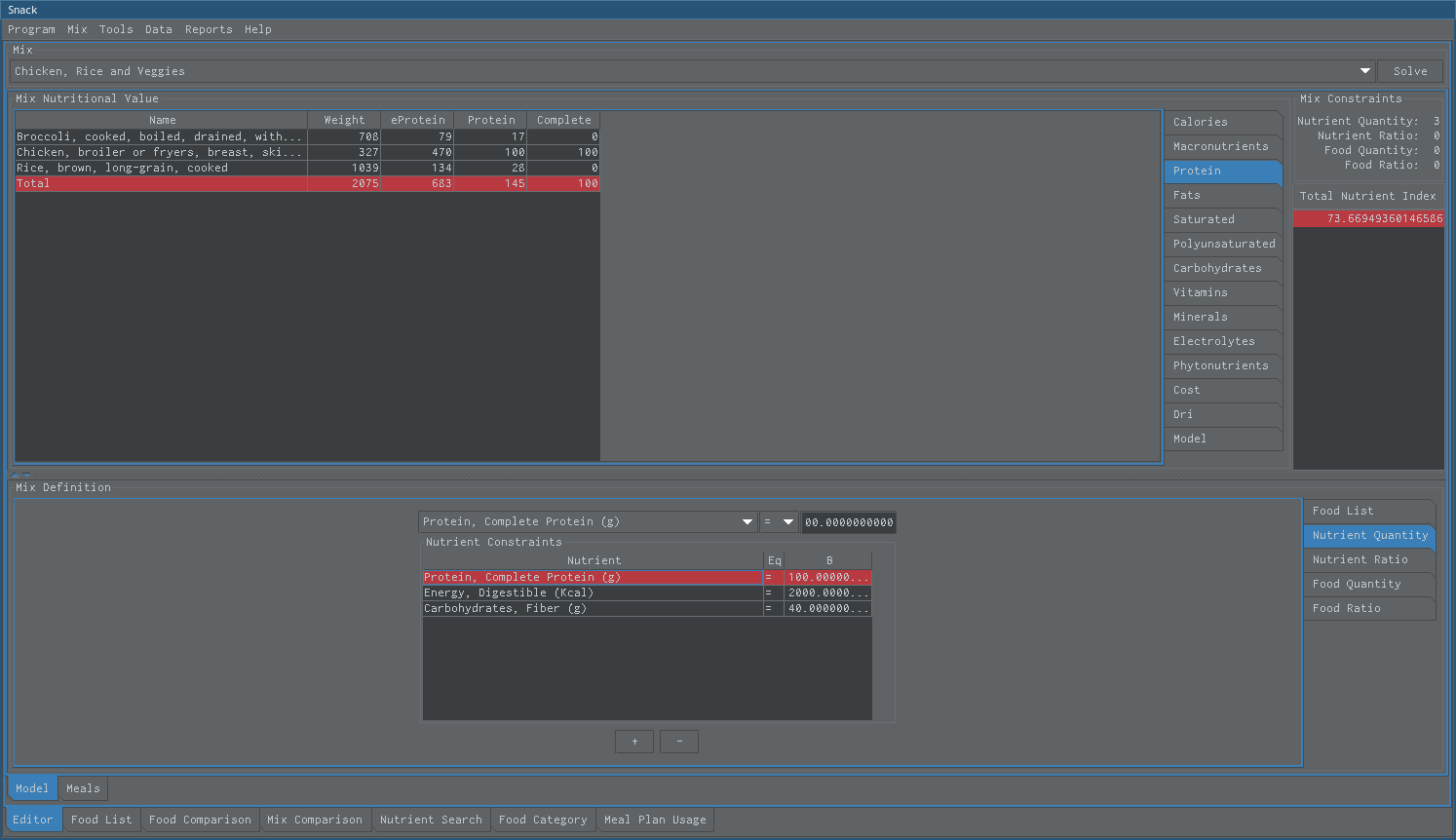This screenshot has width=1456, height=840.
Task: Select the Editor tab
Action: [x=33, y=820]
